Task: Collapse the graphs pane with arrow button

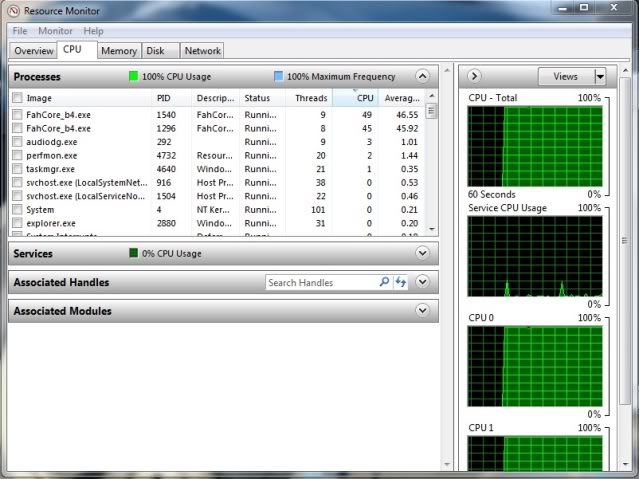Action: pos(474,76)
